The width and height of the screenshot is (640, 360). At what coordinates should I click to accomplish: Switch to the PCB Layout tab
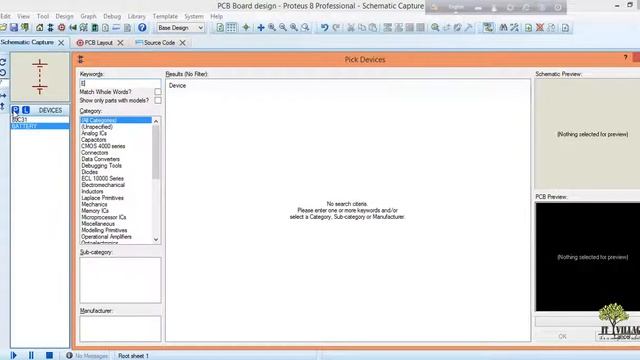(98, 42)
